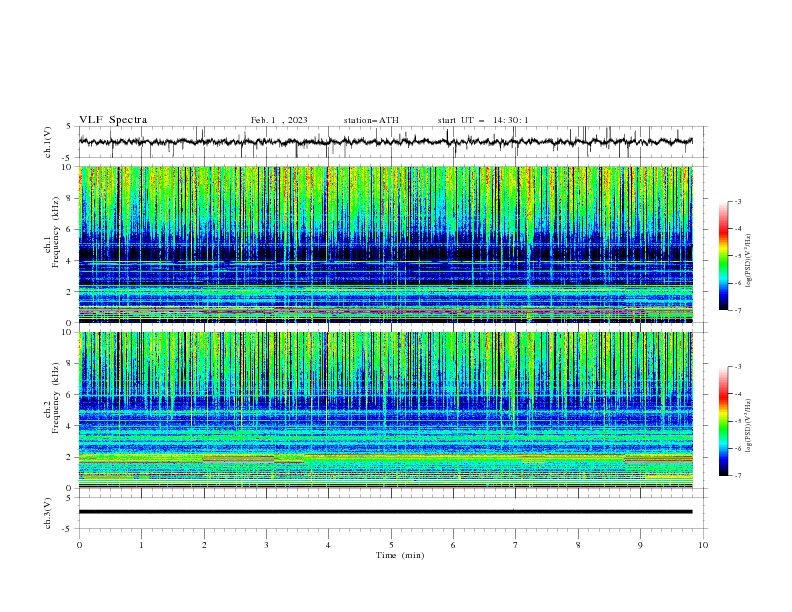Image resolution: width=792 pixels, height=612 pixels.
Task: Click the 'ch.1(V)' waveform axis label
Action: pyautogui.click(x=48, y=142)
